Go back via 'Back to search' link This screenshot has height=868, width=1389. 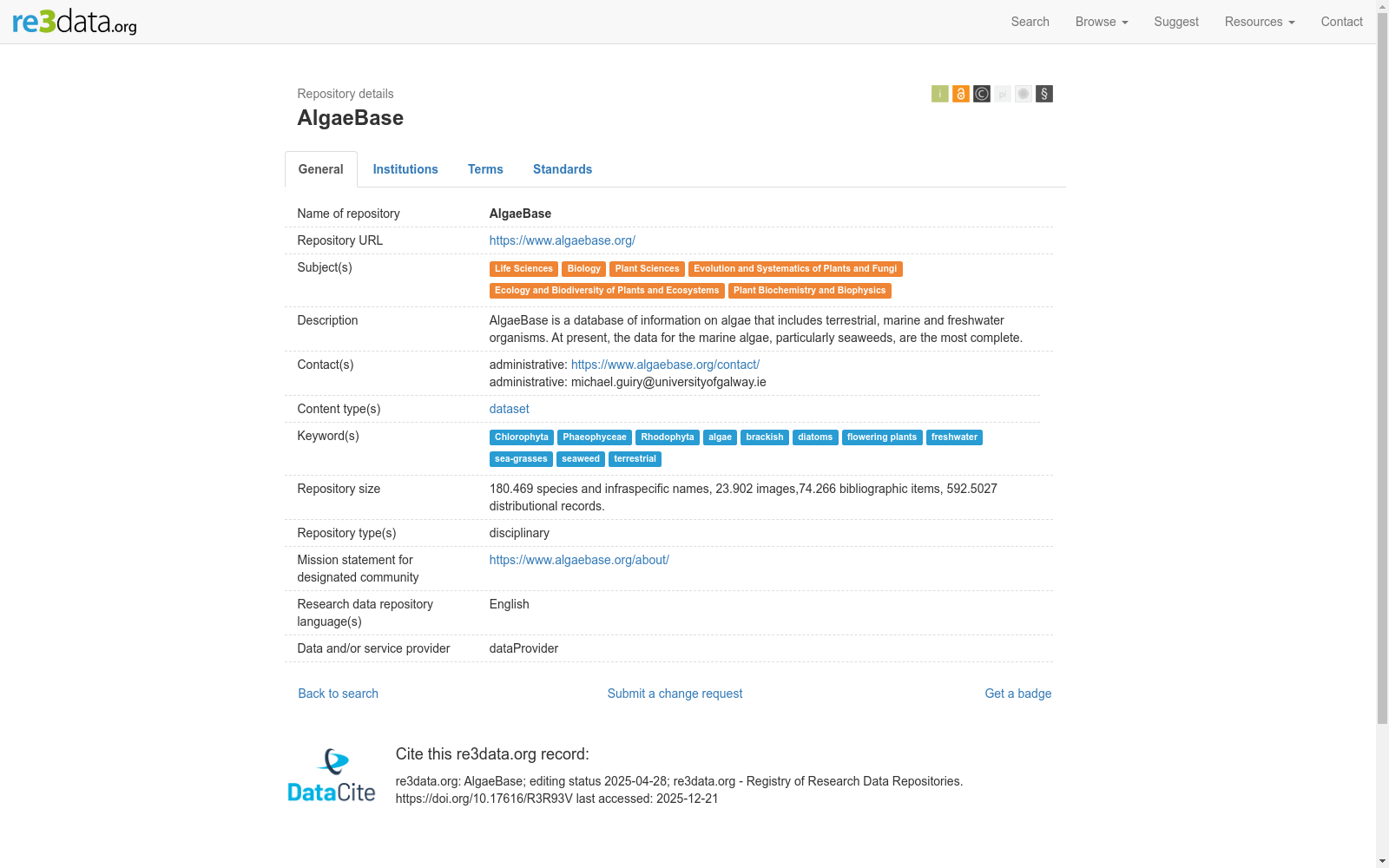click(x=338, y=694)
